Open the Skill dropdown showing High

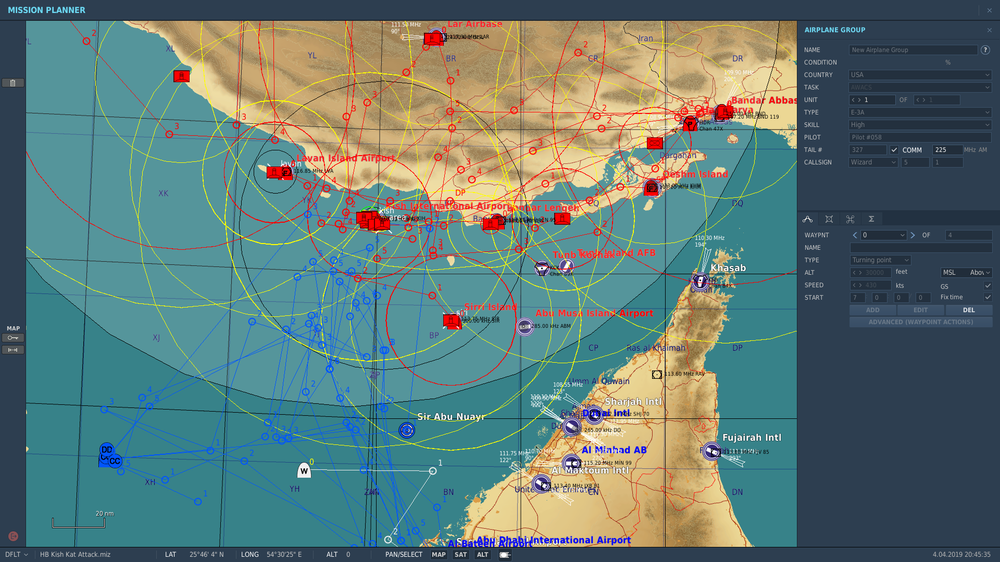(x=920, y=125)
